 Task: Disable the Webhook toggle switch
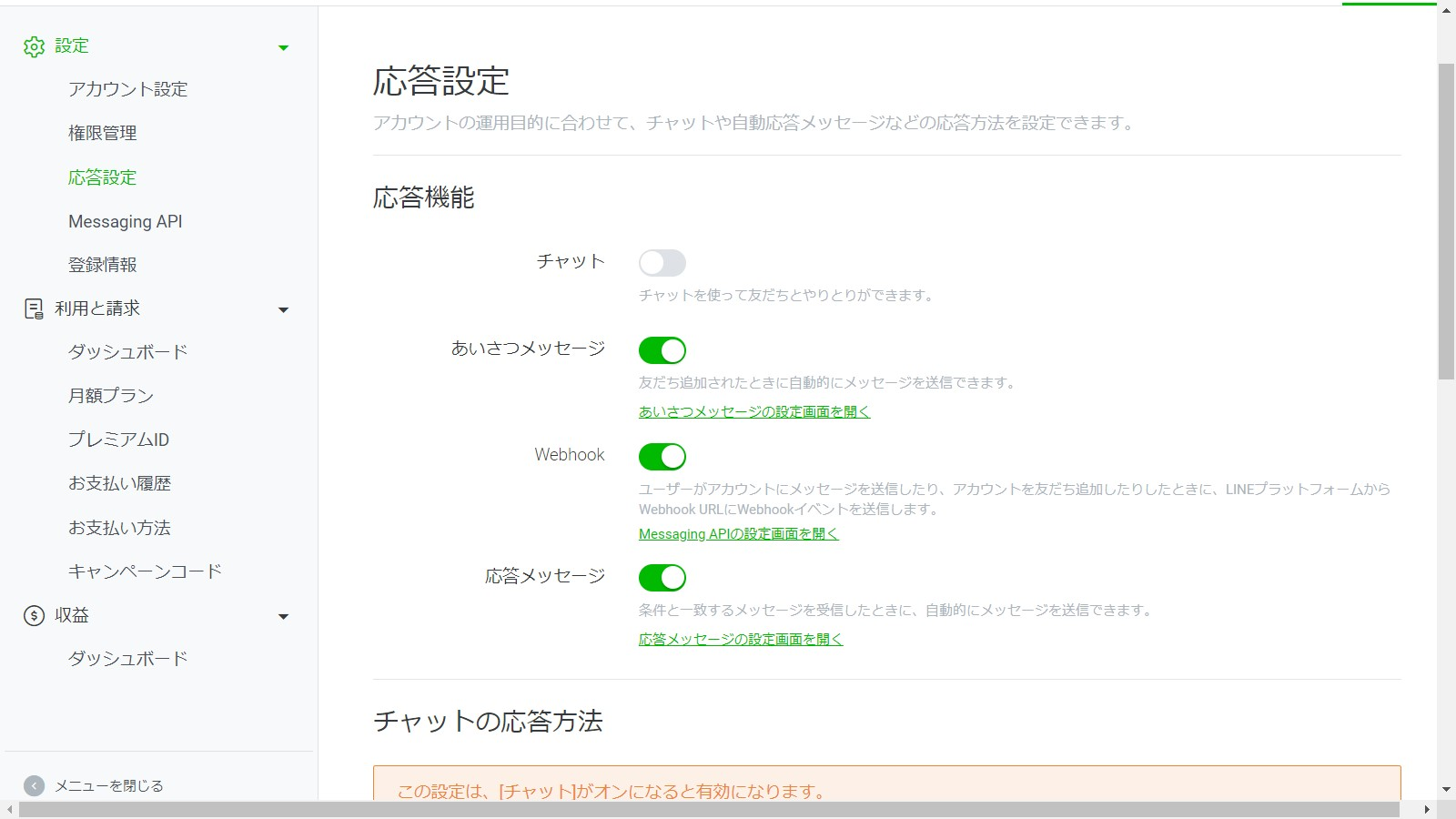[x=662, y=457]
